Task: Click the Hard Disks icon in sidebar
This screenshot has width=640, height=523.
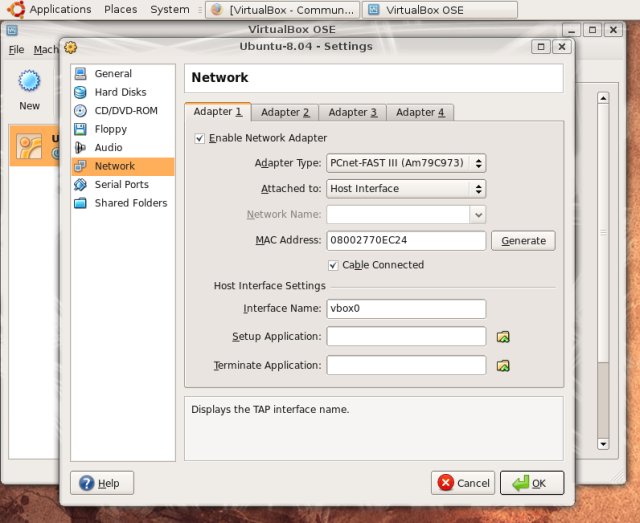Action: (80, 92)
